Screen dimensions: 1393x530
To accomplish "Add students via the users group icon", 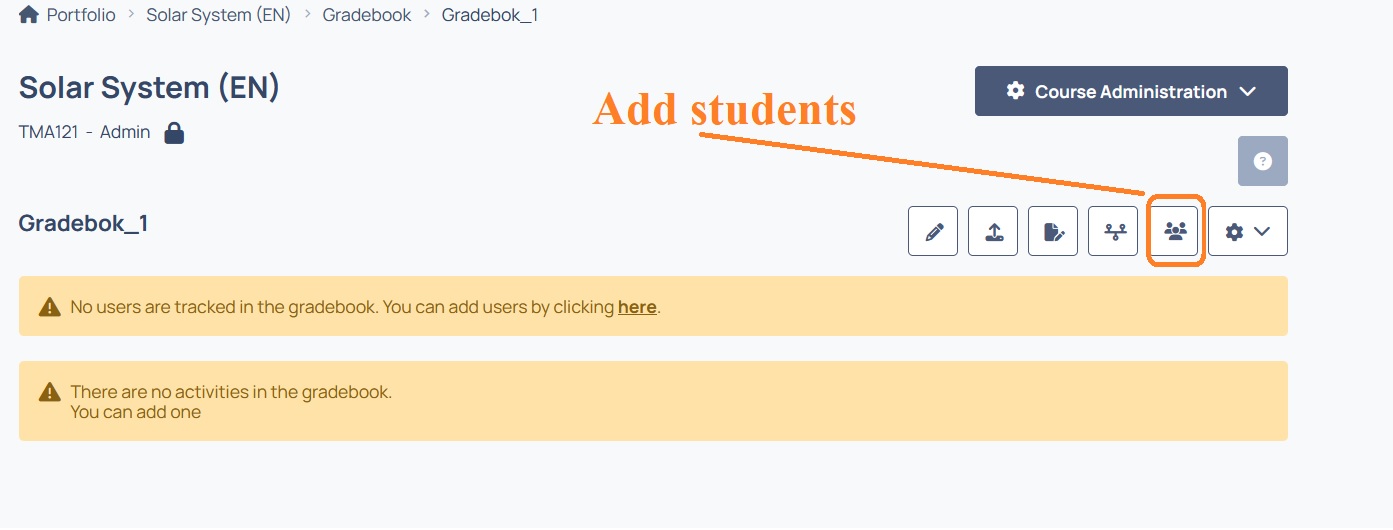I will (1175, 231).
